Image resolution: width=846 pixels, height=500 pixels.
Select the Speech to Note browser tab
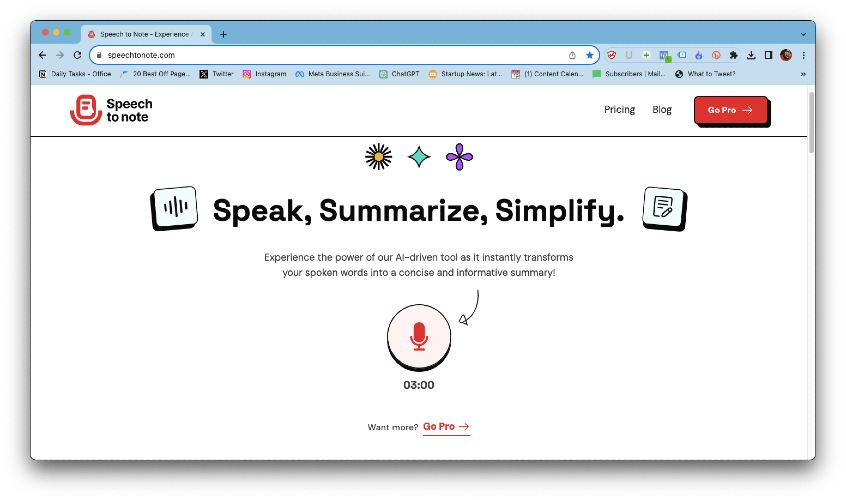click(x=146, y=35)
